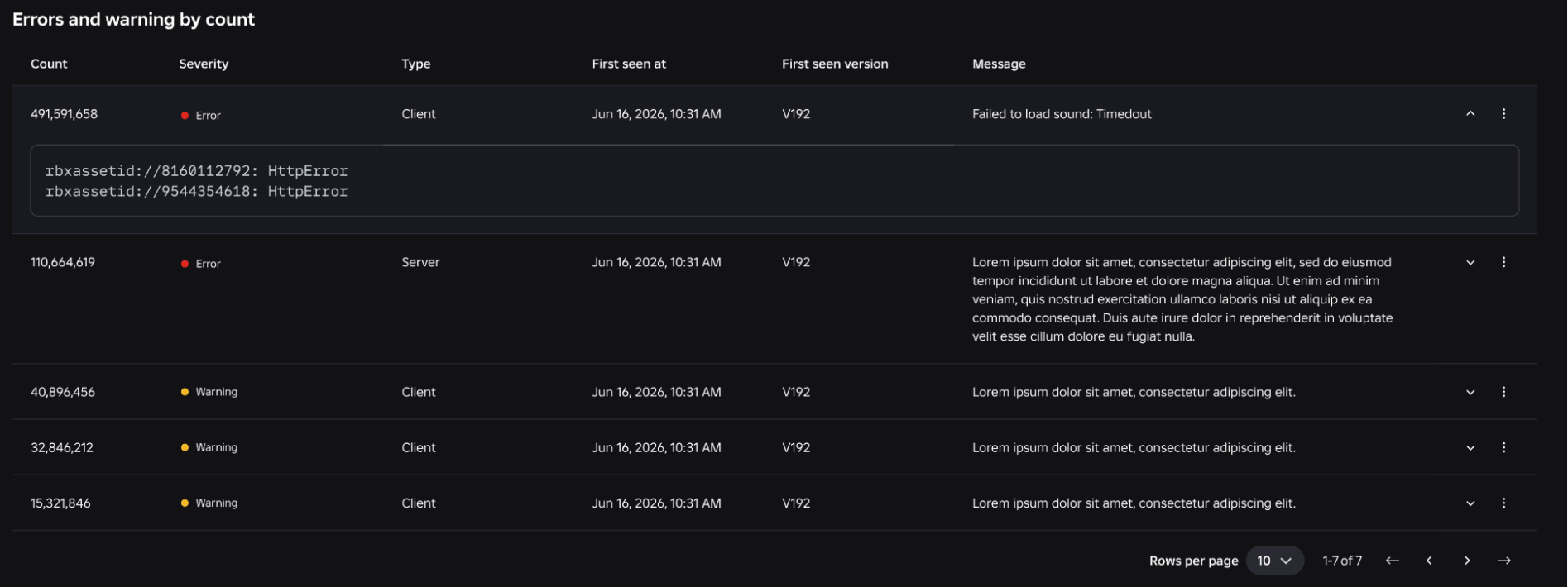The height and width of the screenshot is (587, 1568).
Task: Expand the 110,664,619 server error row
Action: tap(1470, 262)
